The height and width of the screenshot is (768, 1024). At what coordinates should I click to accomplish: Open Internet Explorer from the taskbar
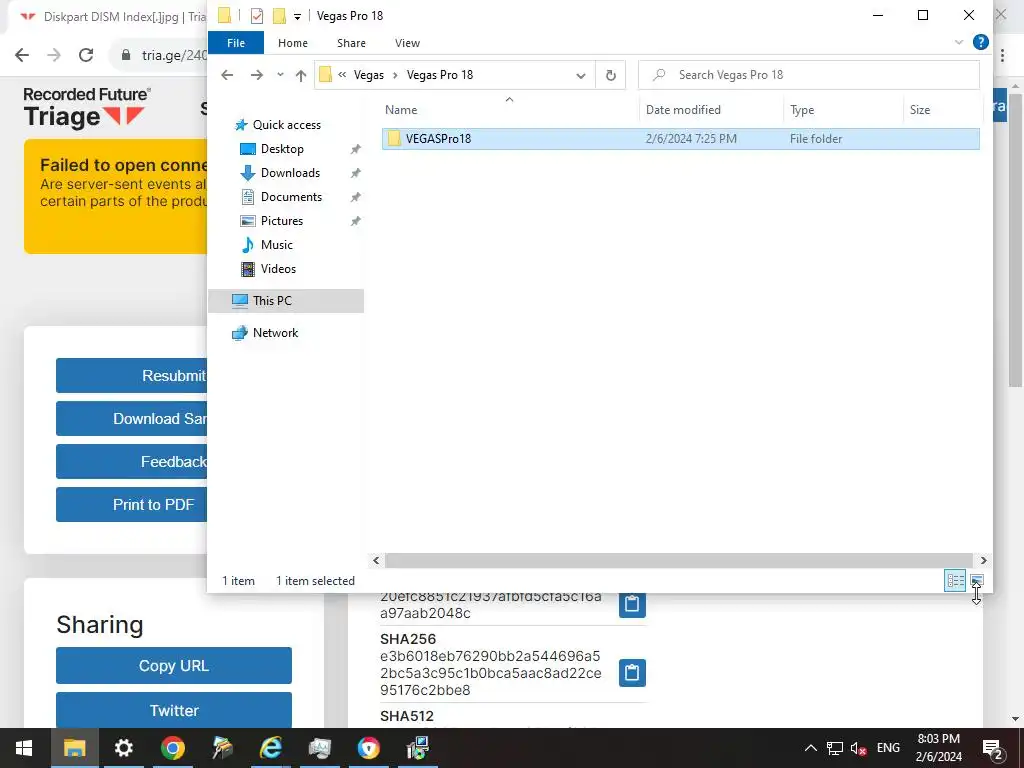(270, 748)
